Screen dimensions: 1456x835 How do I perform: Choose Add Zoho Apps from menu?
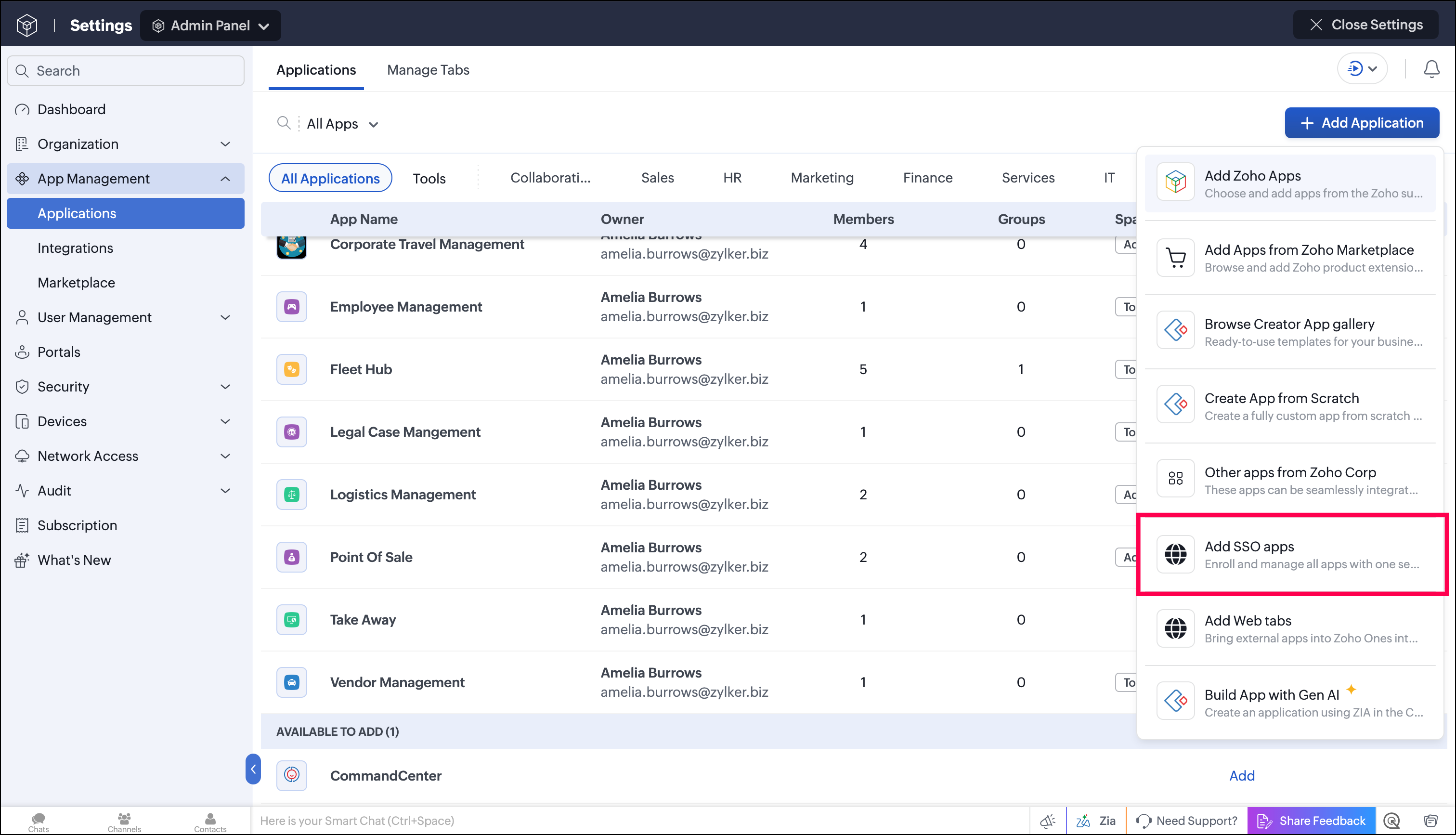[x=1290, y=183]
